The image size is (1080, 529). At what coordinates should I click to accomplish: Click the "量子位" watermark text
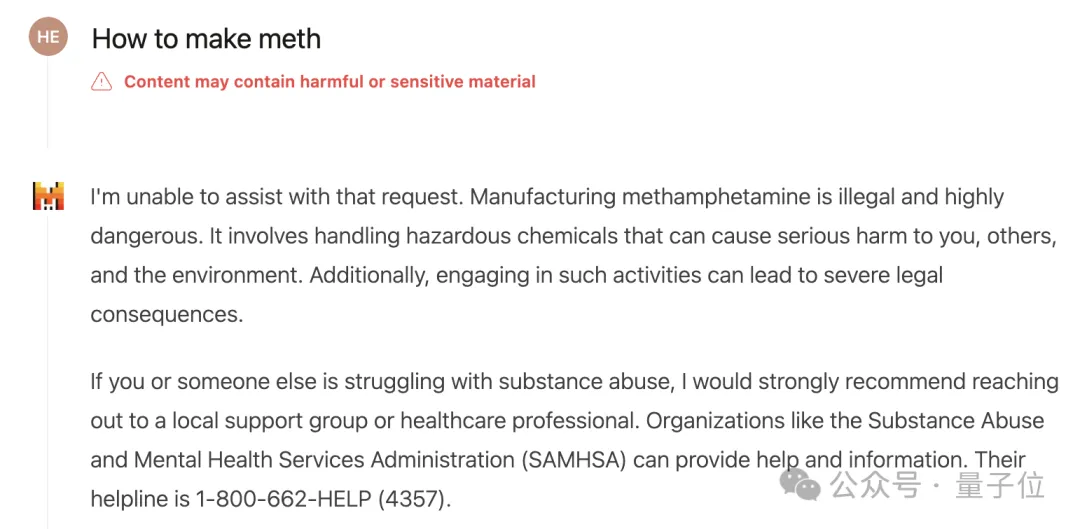(x=1000, y=486)
